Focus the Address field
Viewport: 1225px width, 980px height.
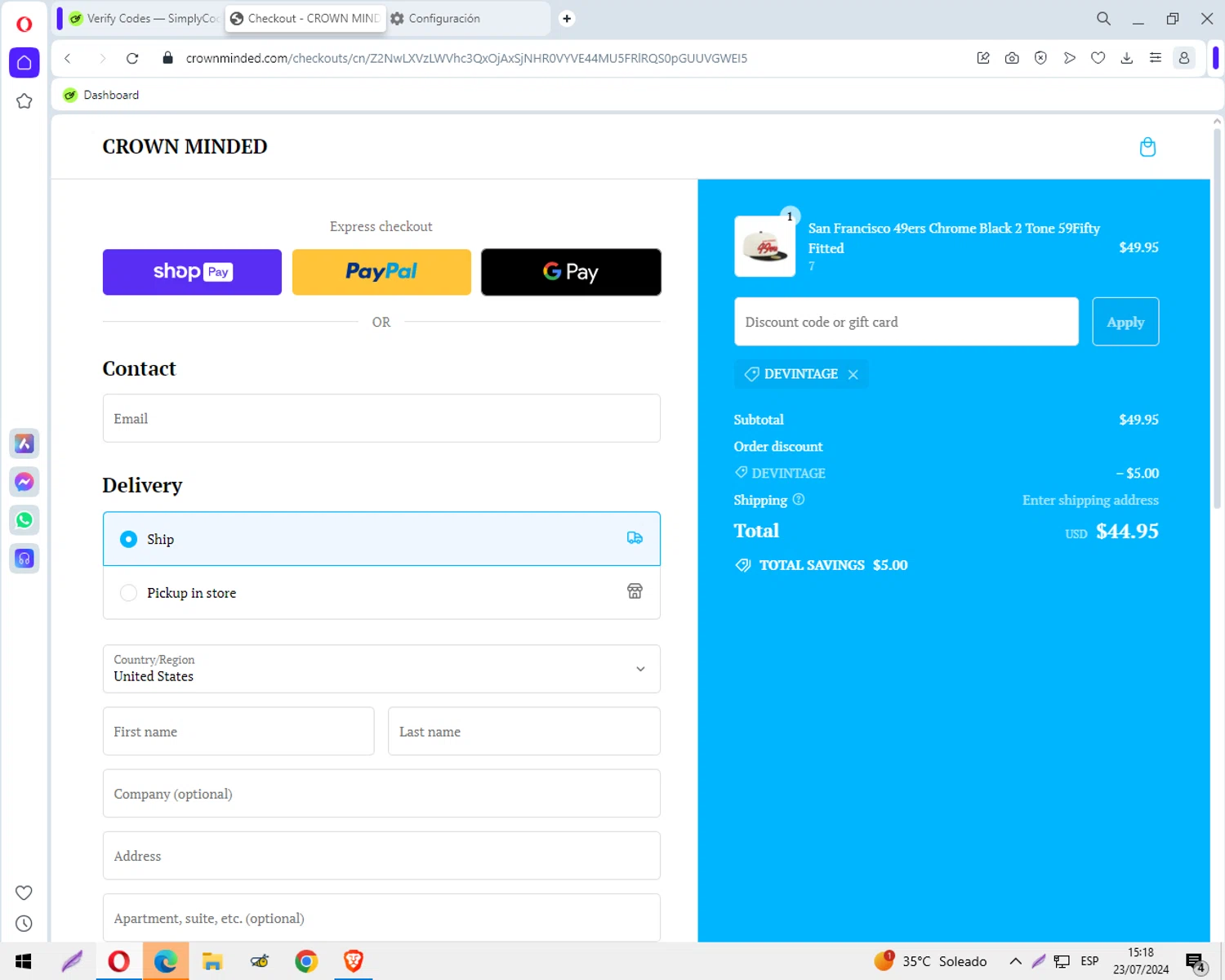[381, 856]
